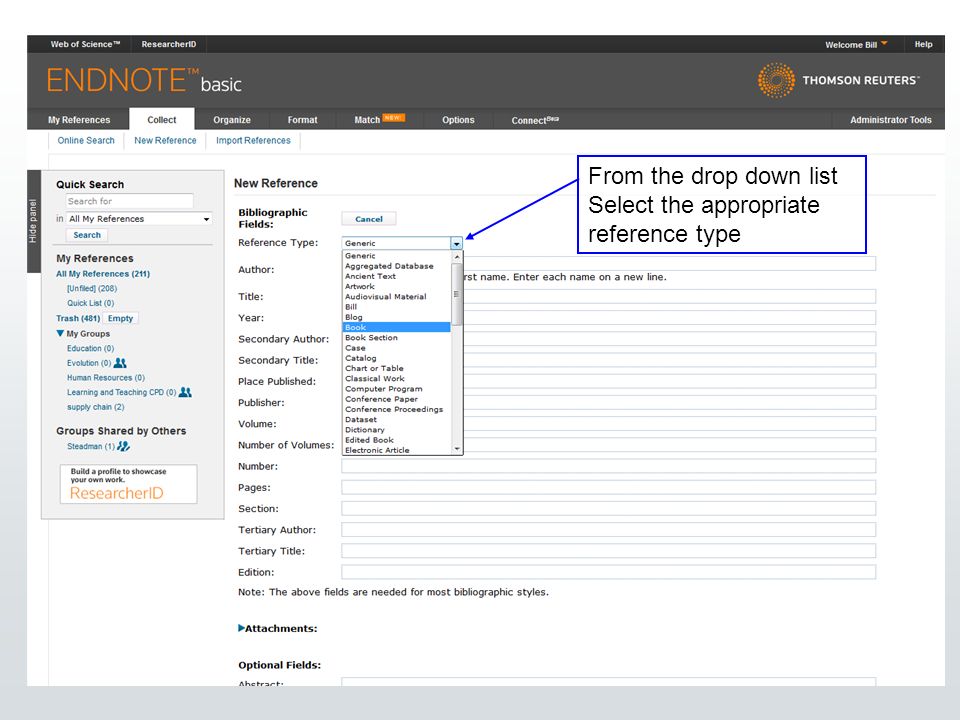960x720 pixels.
Task: Open the Trash (481) folder
Action: coord(78,318)
